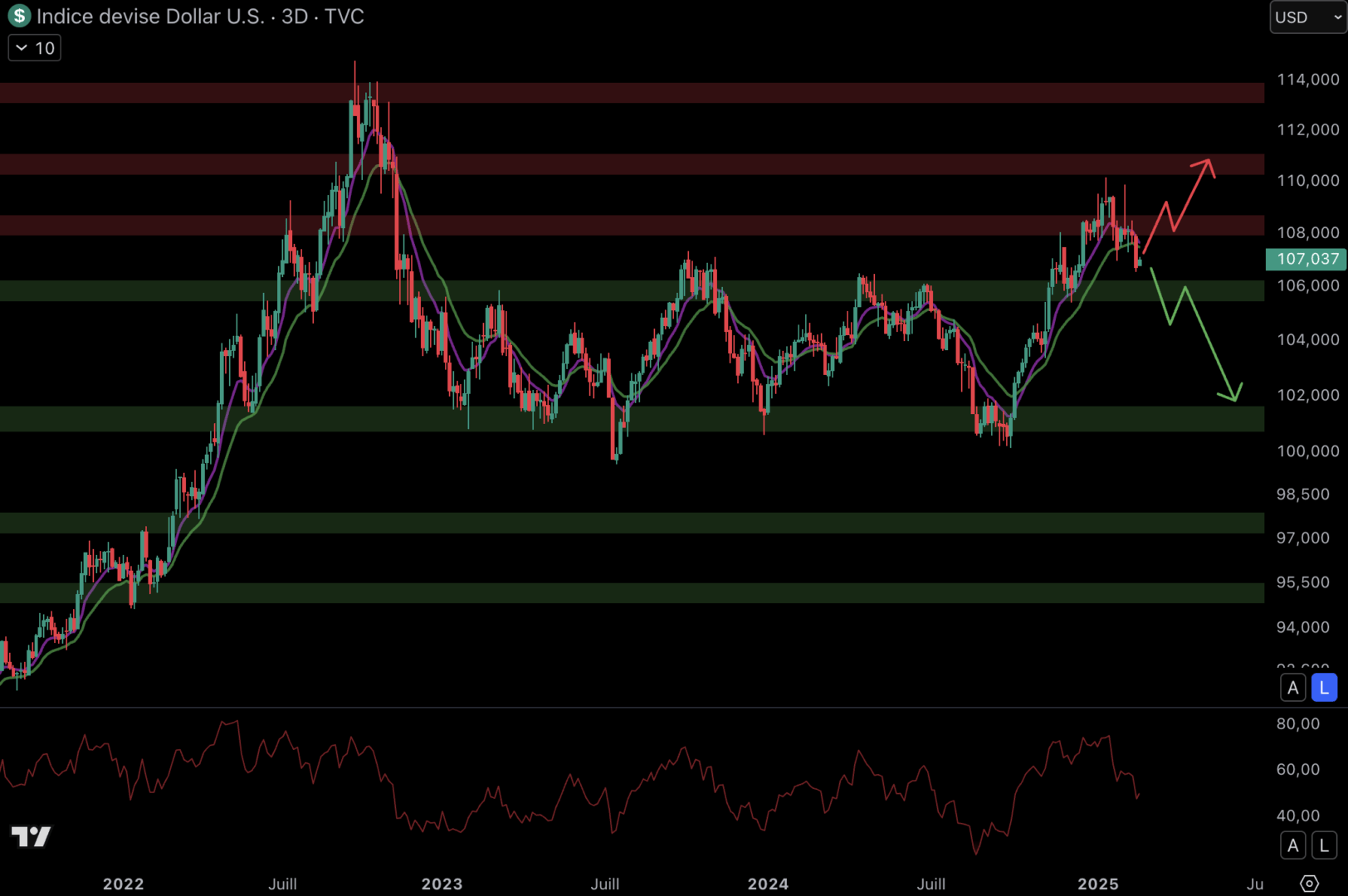Viewport: 1348px width, 896px height.
Task: Click the 112,000 price axis label
Action: [x=1308, y=129]
